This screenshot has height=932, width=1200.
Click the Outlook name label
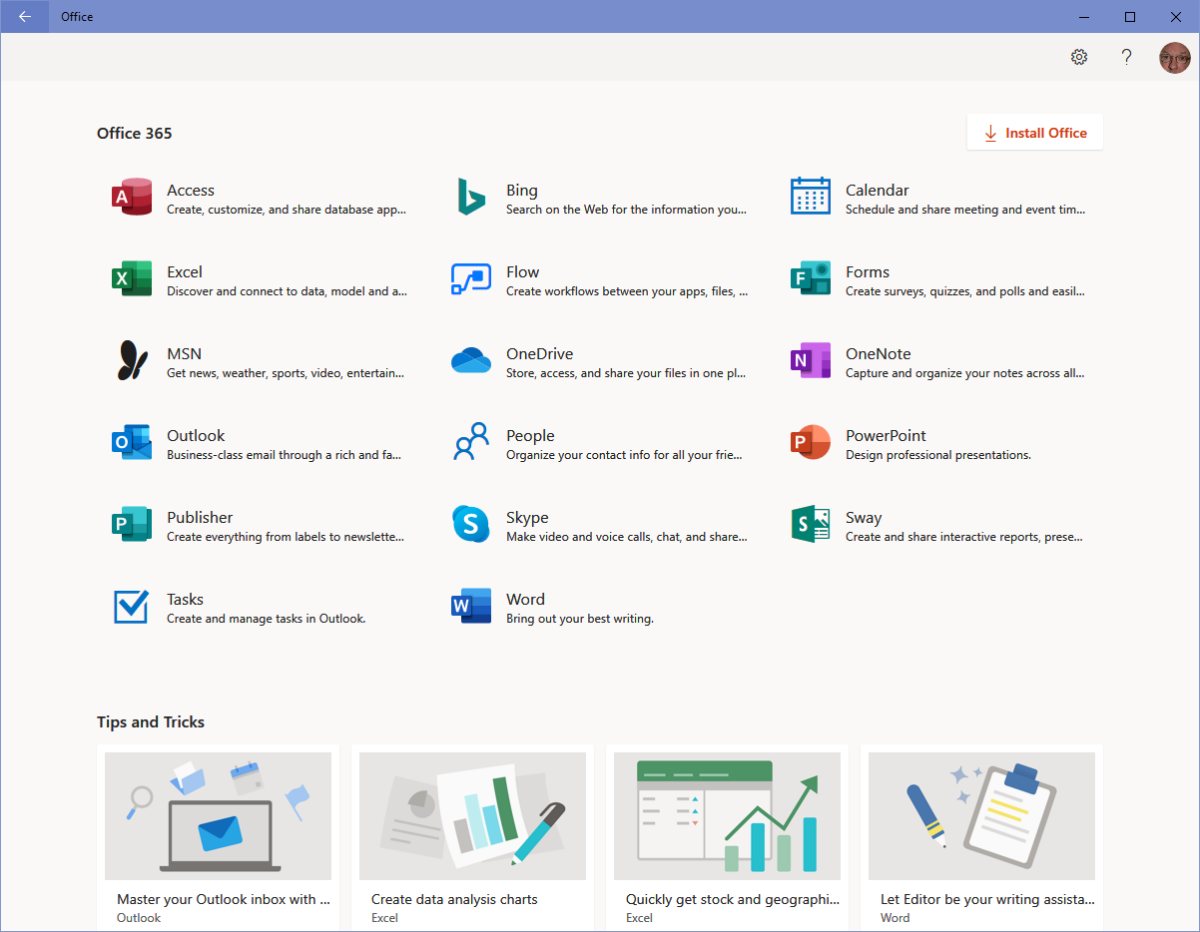(196, 436)
